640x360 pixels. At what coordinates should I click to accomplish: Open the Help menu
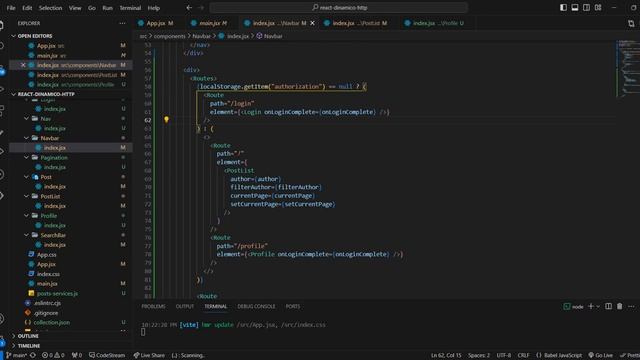pos(153,8)
